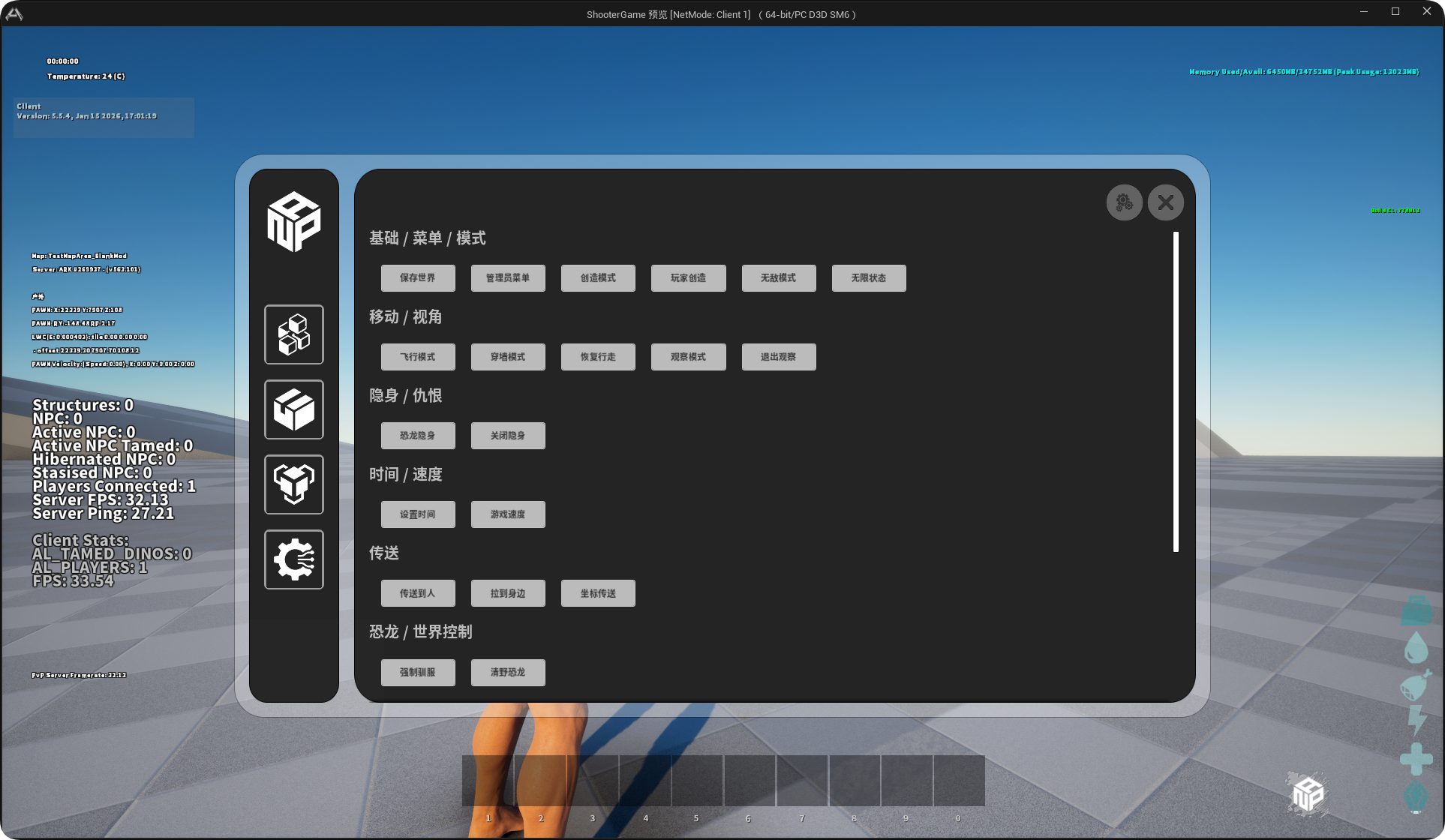The image size is (1445, 840).
Task: Click the stacked cubes sidebar icon
Action: click(294, 334)
